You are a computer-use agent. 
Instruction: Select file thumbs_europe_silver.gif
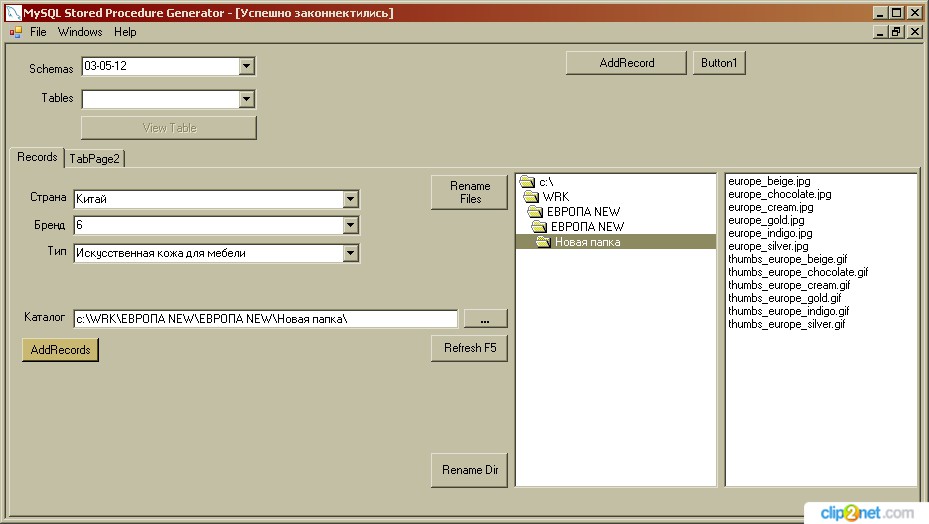pyautogui.click(x=786, y=324)
